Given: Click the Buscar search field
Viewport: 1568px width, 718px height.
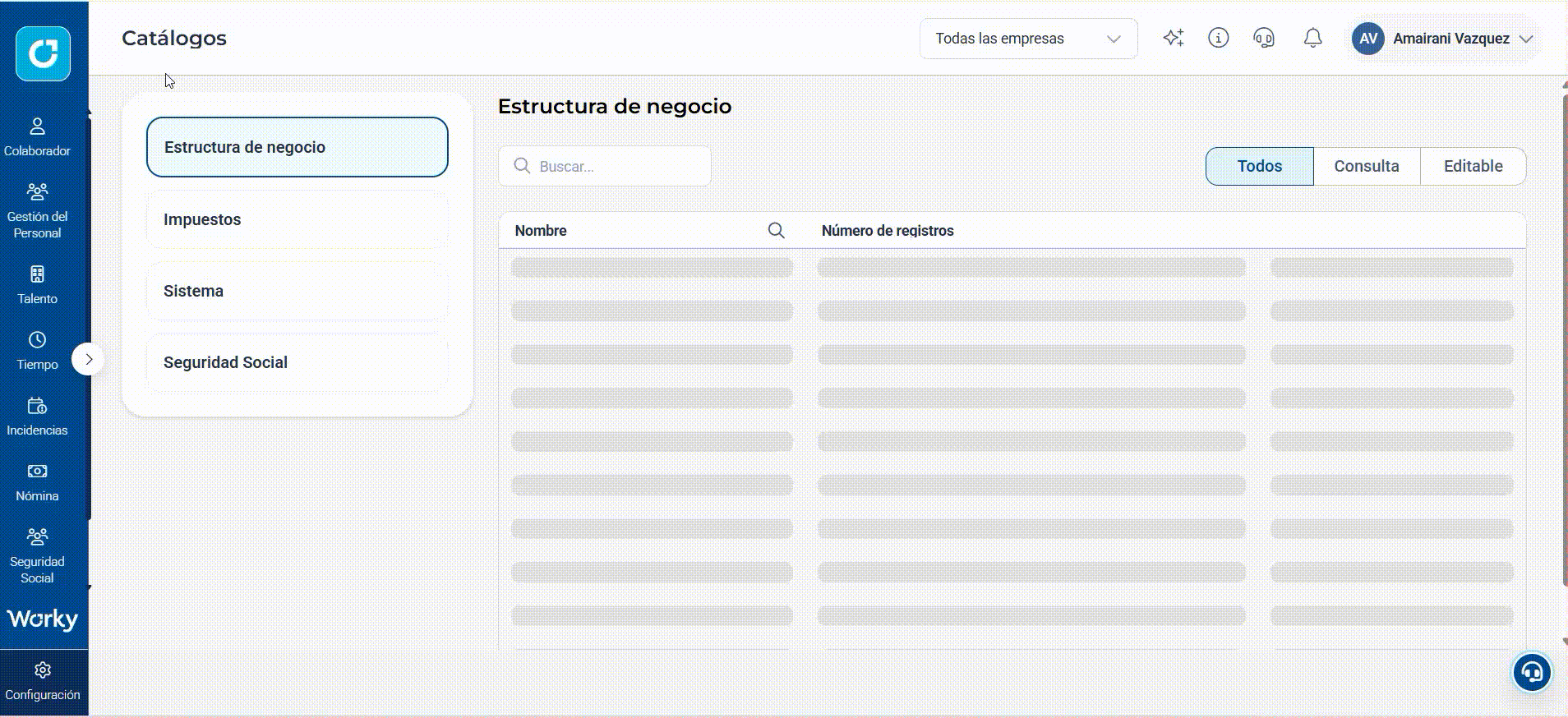Looking at the screenshot, I should (605, 166).
